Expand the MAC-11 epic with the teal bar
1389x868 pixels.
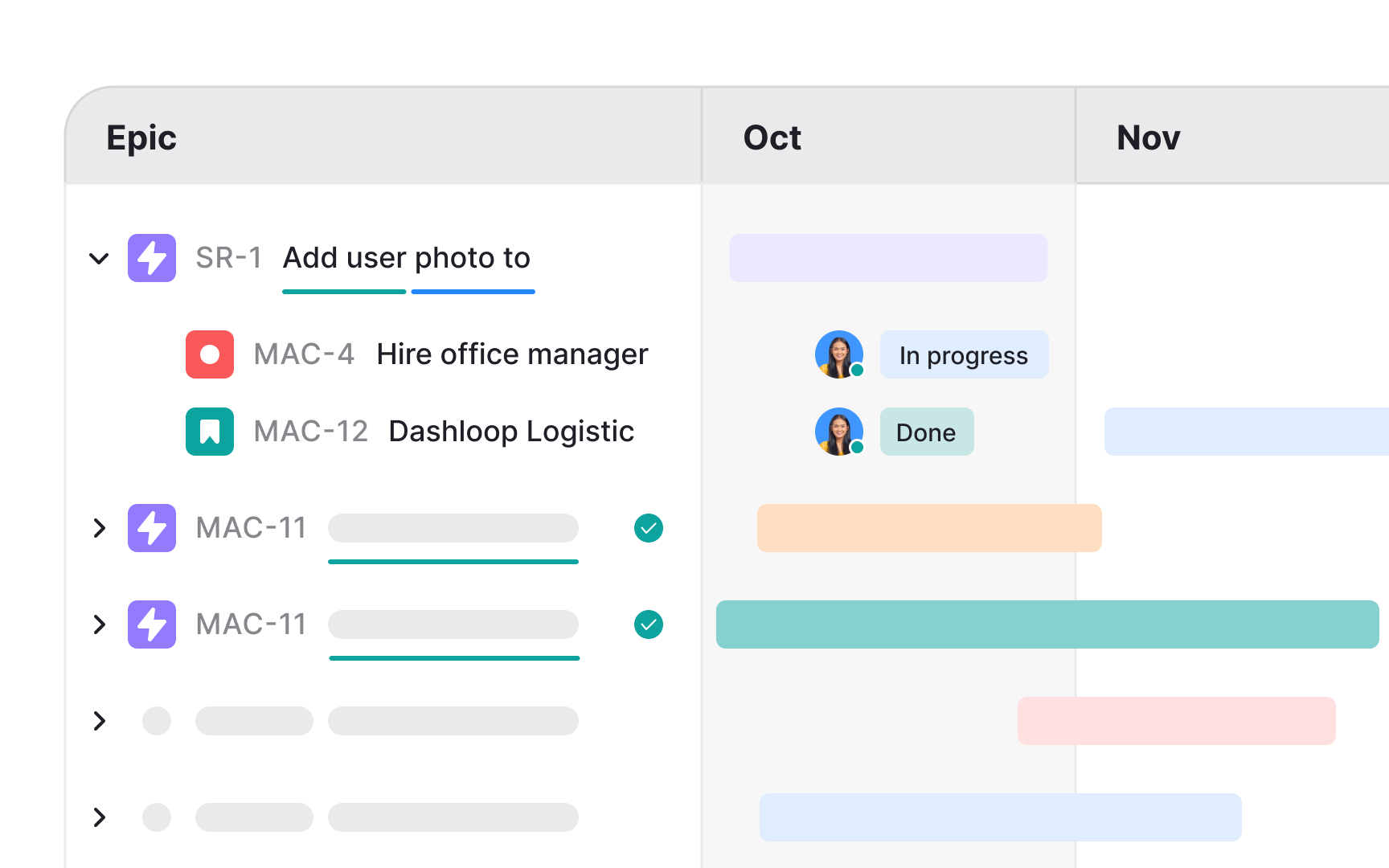(99, 624)
